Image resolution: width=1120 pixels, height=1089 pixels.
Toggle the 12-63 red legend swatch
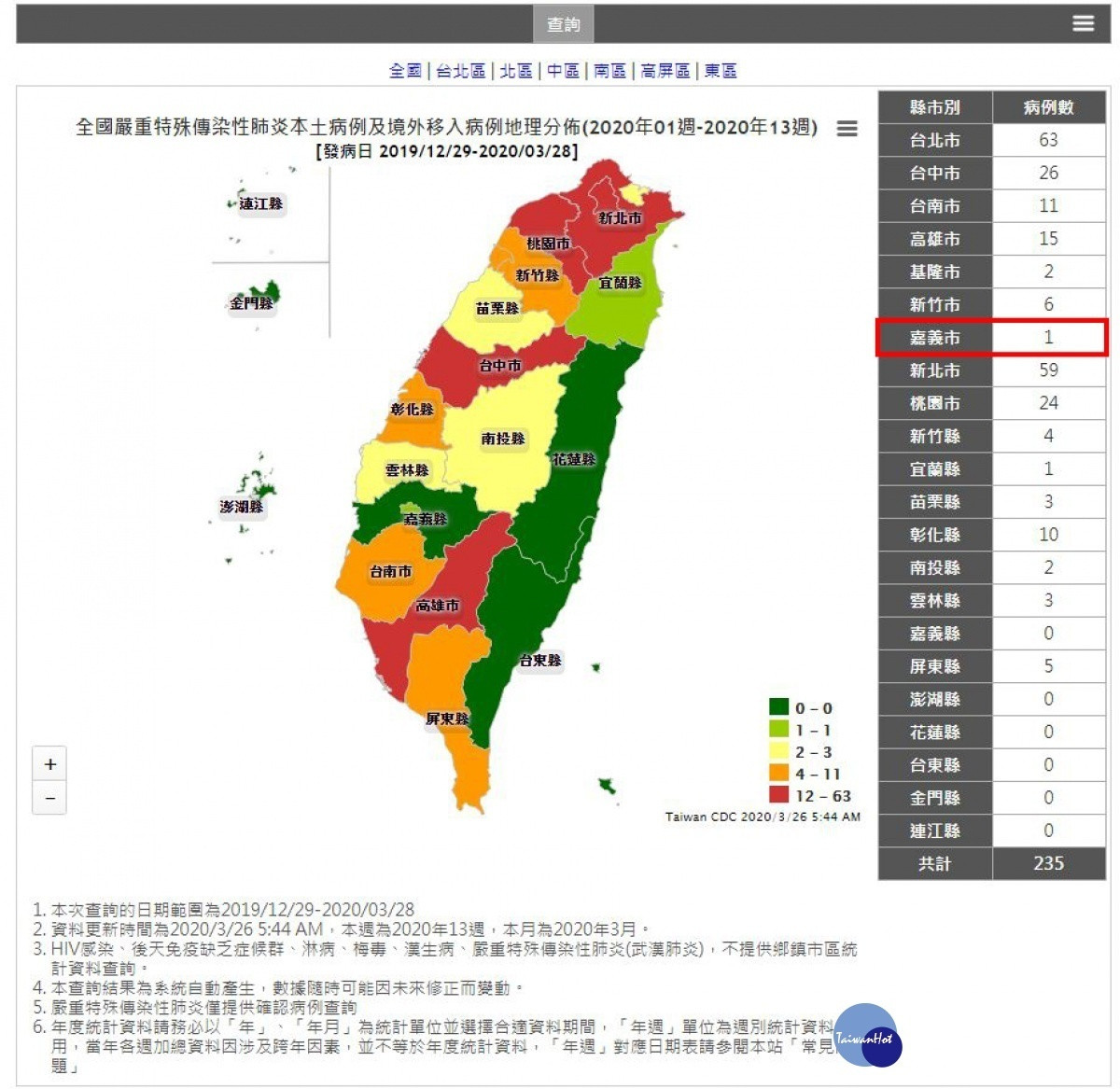[779, 795]
